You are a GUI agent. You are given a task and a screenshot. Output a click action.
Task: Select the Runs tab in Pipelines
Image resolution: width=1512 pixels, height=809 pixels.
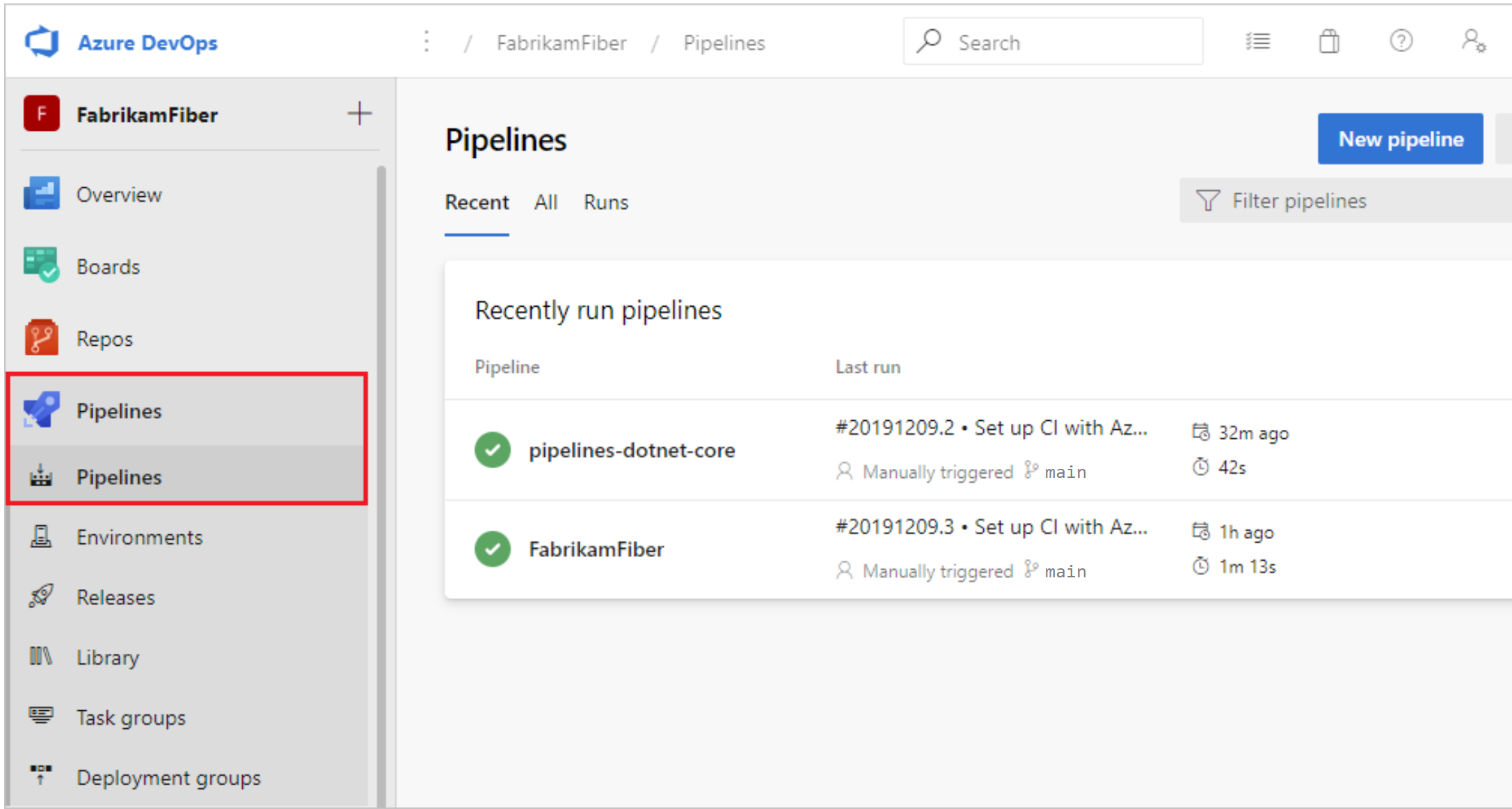pos(605,202)
